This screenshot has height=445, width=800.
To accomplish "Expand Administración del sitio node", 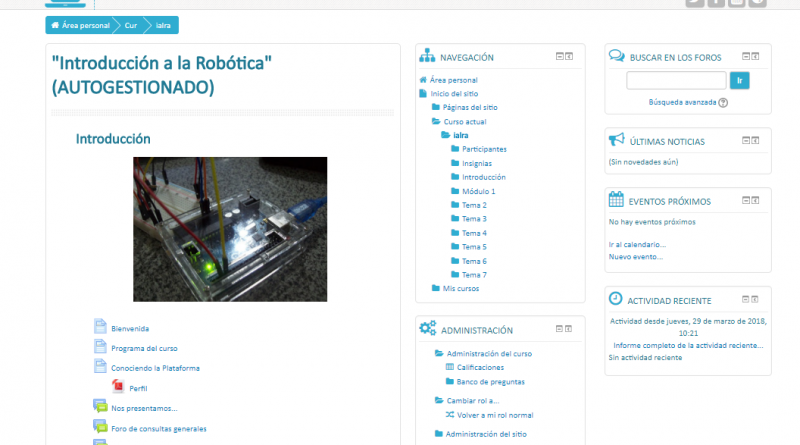I will pos(438,434).
